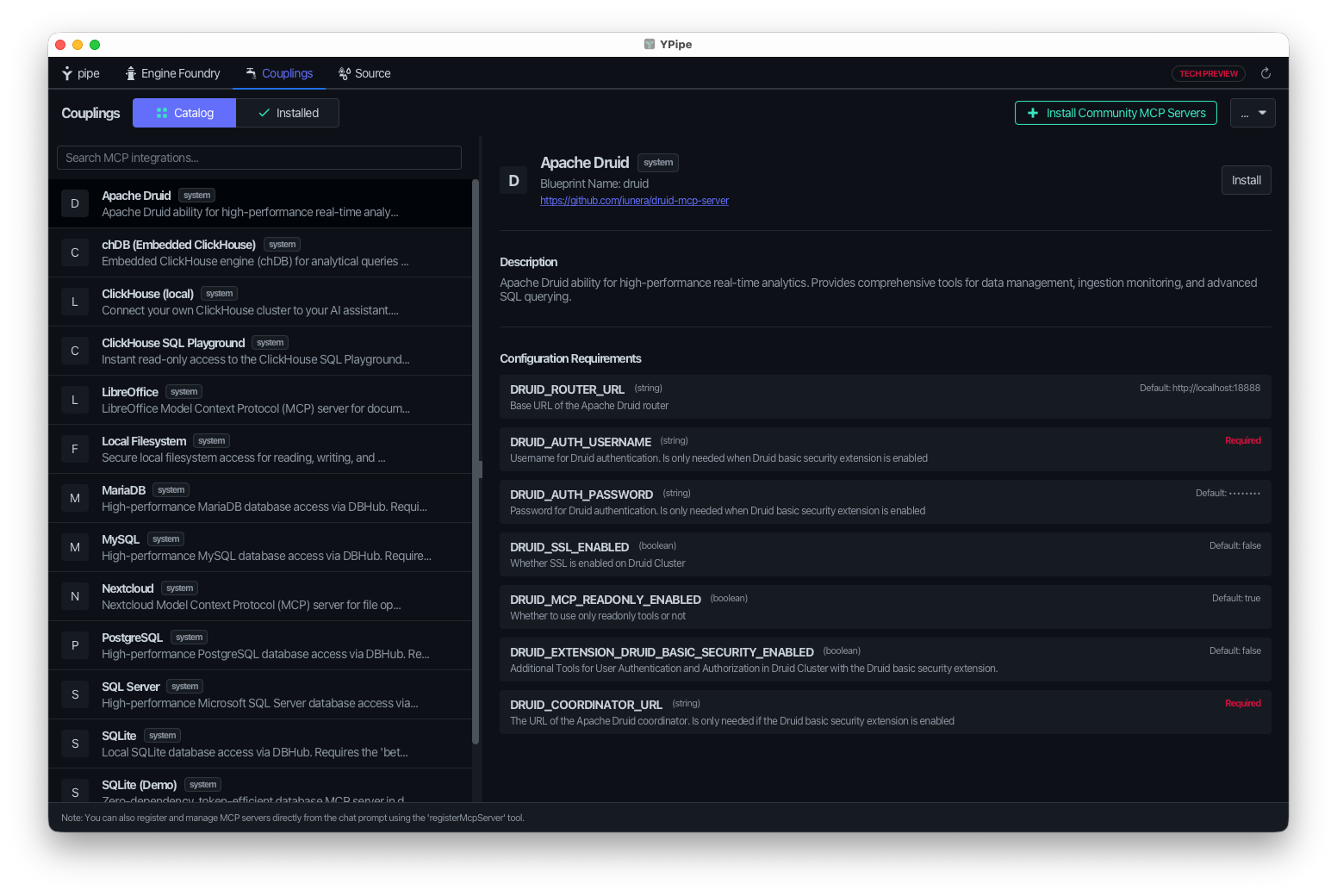Click the S icon beside SQLite row

pyautogui.click(x=75, y=744)
